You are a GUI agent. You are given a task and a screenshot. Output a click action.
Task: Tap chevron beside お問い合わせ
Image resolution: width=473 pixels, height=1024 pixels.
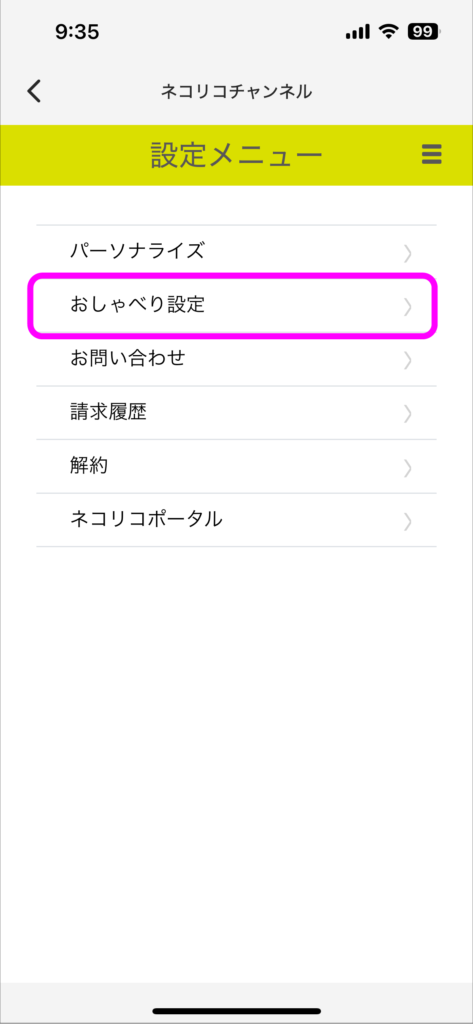pos(408,360)
